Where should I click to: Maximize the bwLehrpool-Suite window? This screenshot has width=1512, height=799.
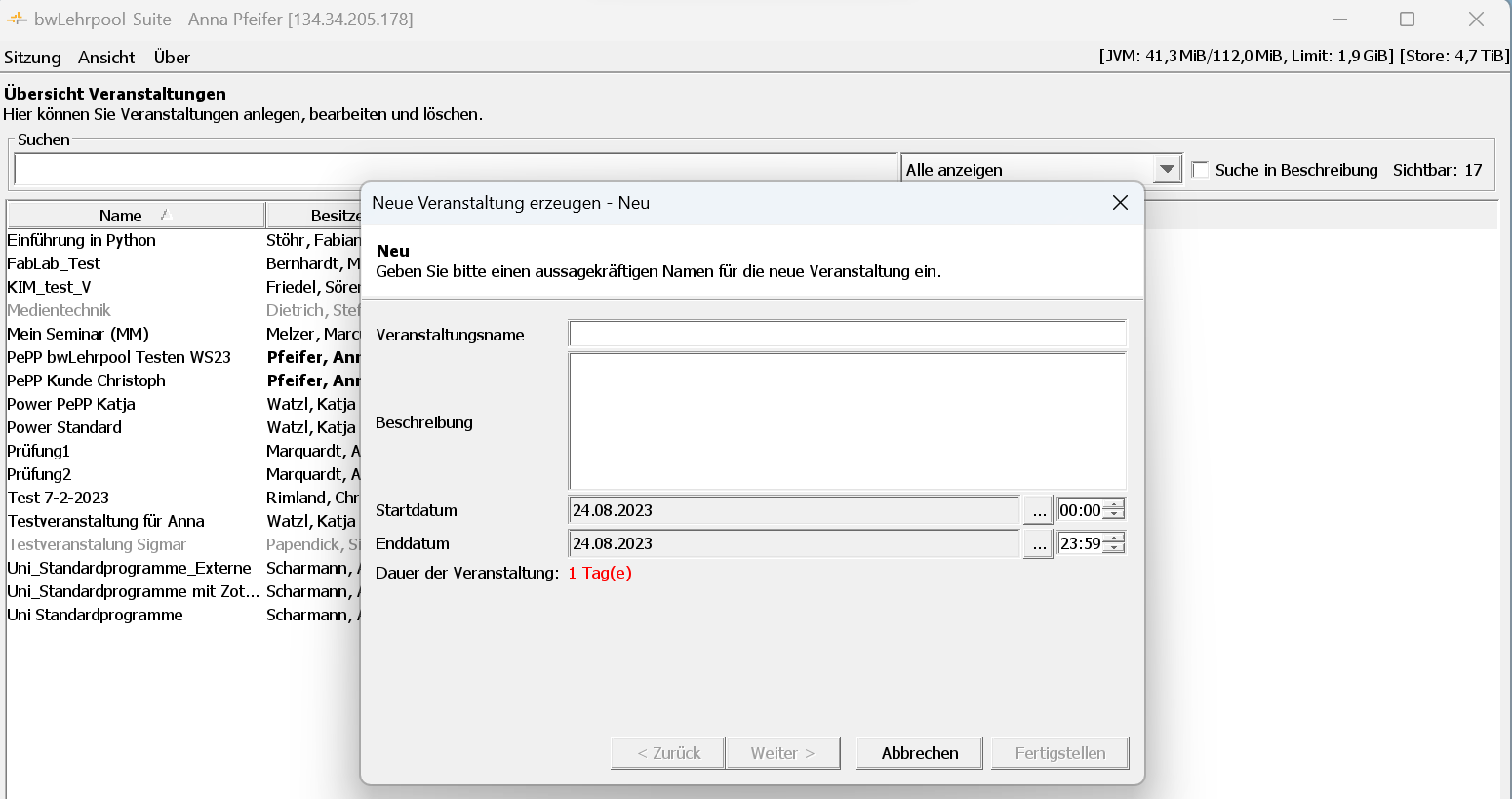click(1407, 19)
